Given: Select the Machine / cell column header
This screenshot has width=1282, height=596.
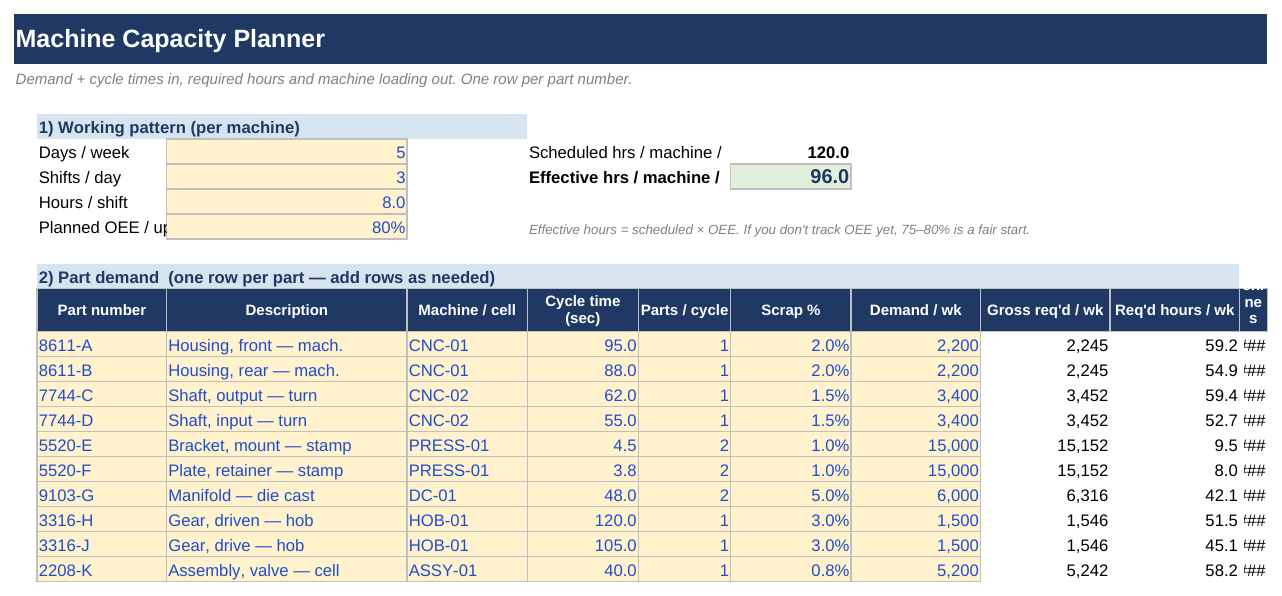Looking at the screenshot, I should [467, 310].
